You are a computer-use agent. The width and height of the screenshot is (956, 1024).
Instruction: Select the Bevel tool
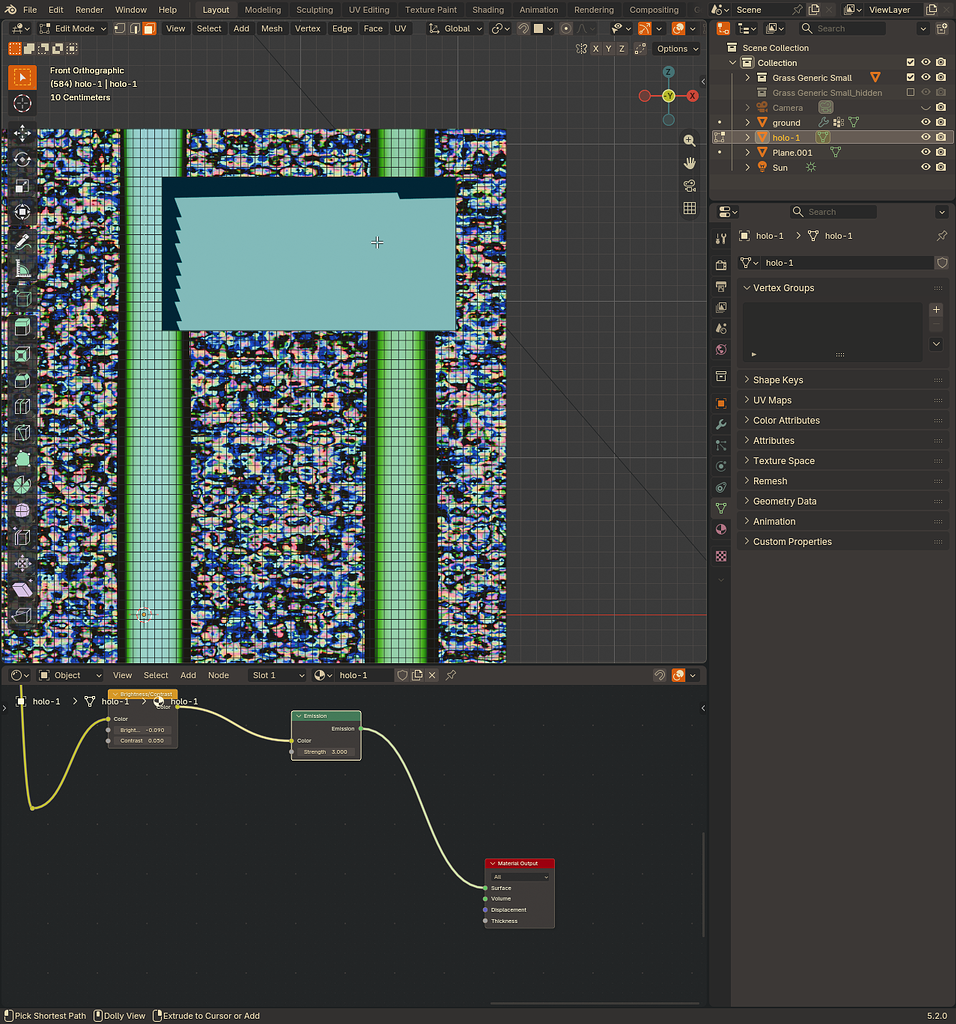click(22, 381)
